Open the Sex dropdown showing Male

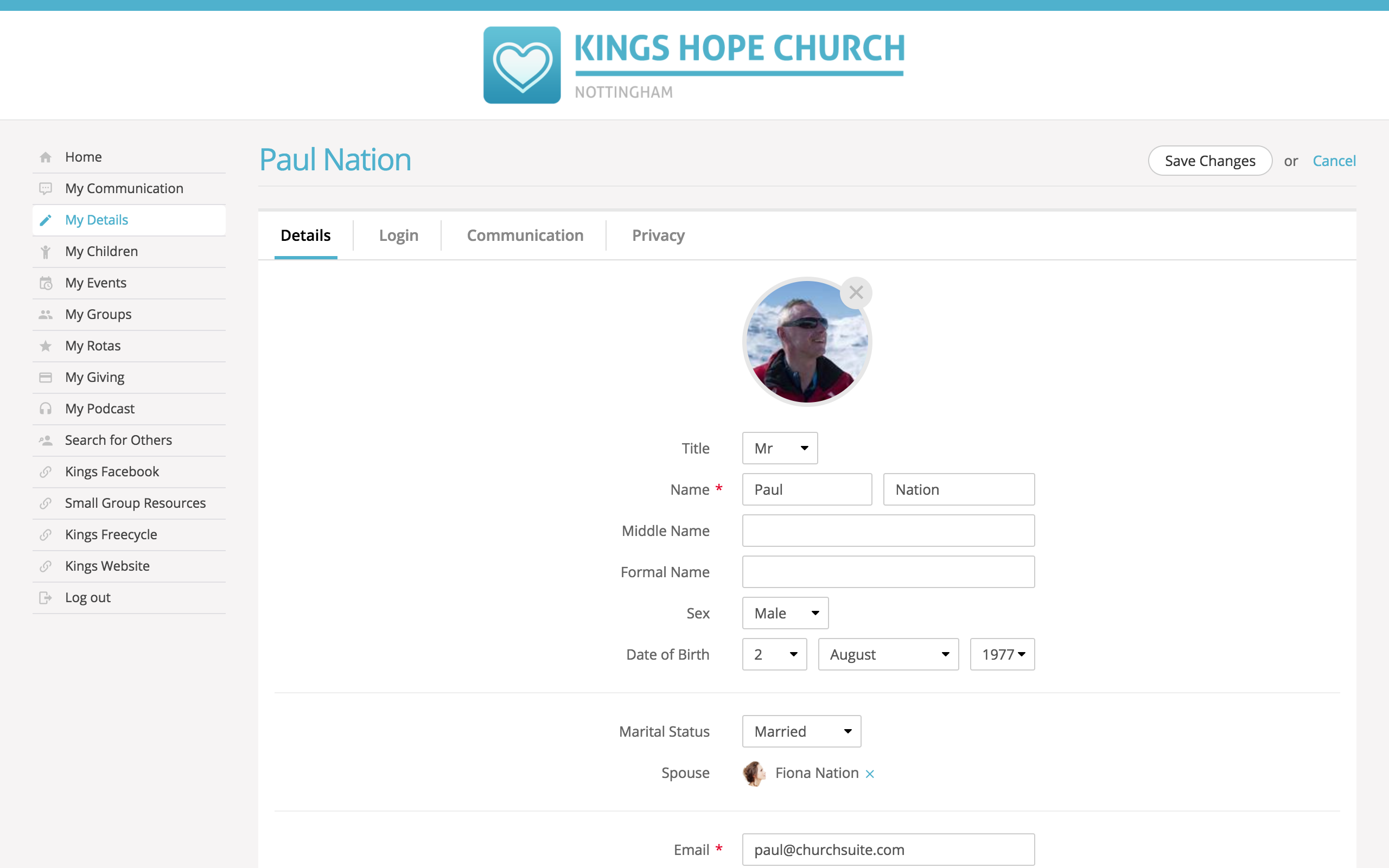785,613
